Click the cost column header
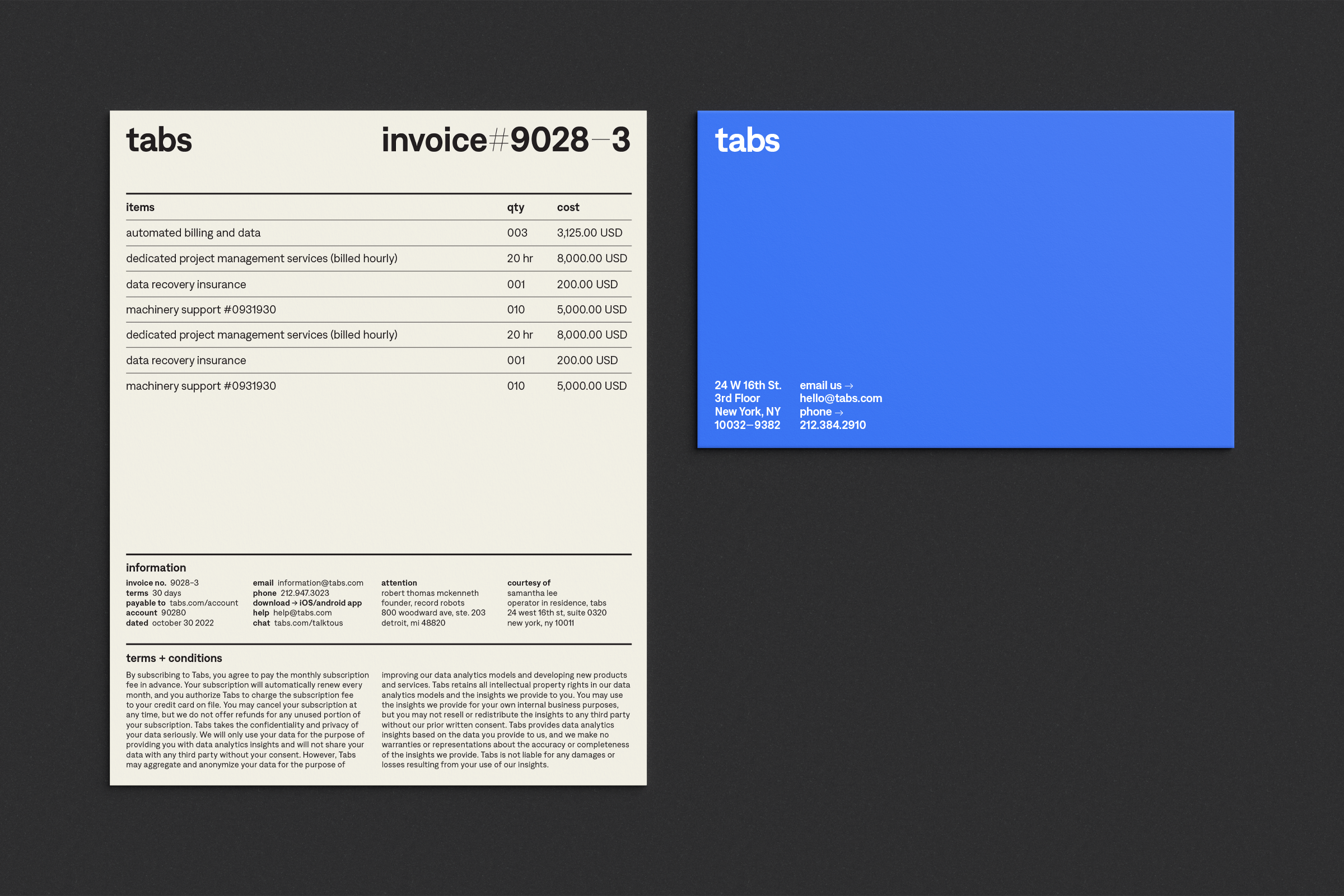The height and width of the screenshot is (896, 1344). coord(567,207)
